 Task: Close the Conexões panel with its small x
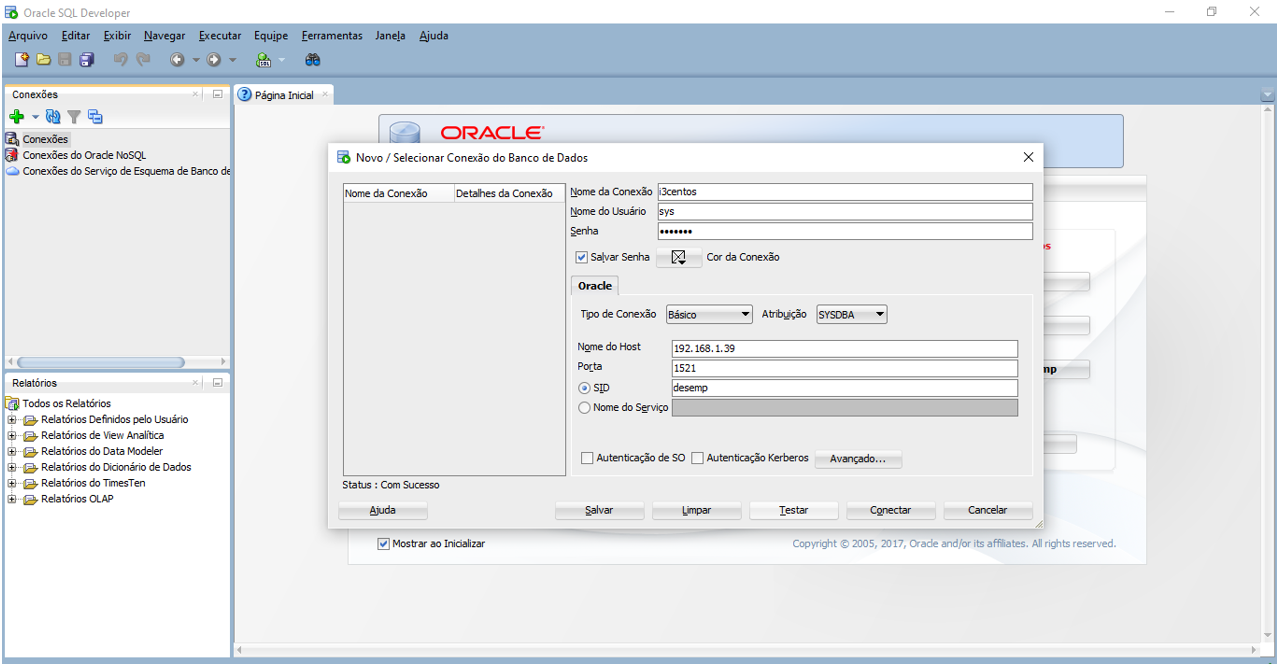pyautogui.click(x=196, y=94)
